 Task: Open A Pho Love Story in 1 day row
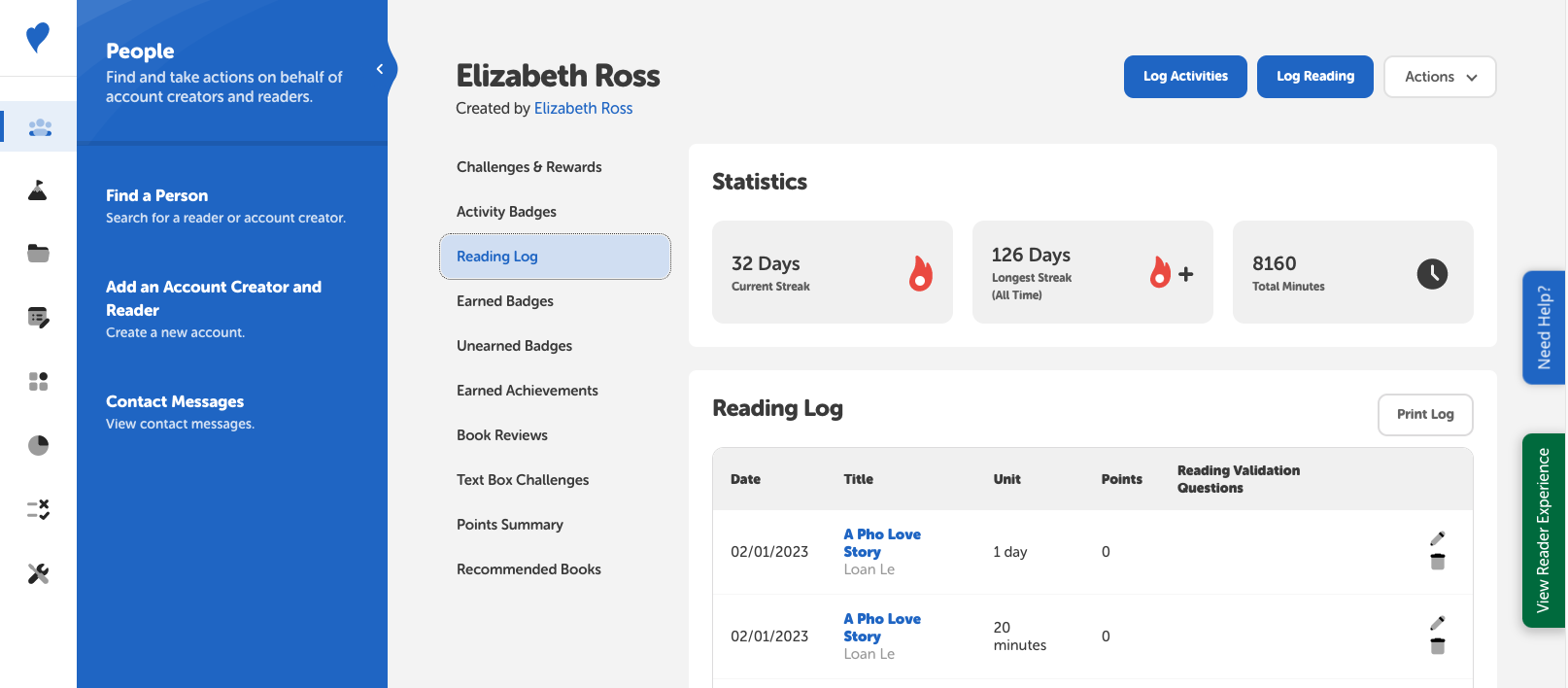tap(882, 543)
